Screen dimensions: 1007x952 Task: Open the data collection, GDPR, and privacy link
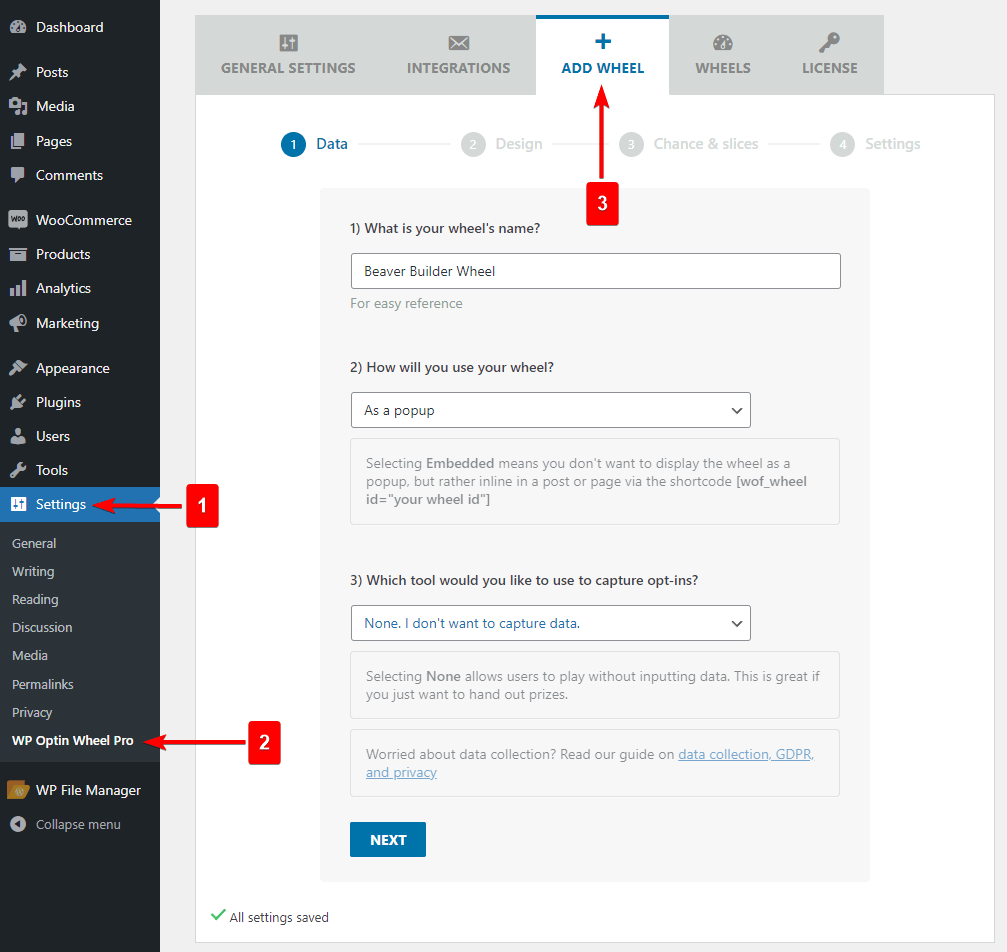click(746, 754)
